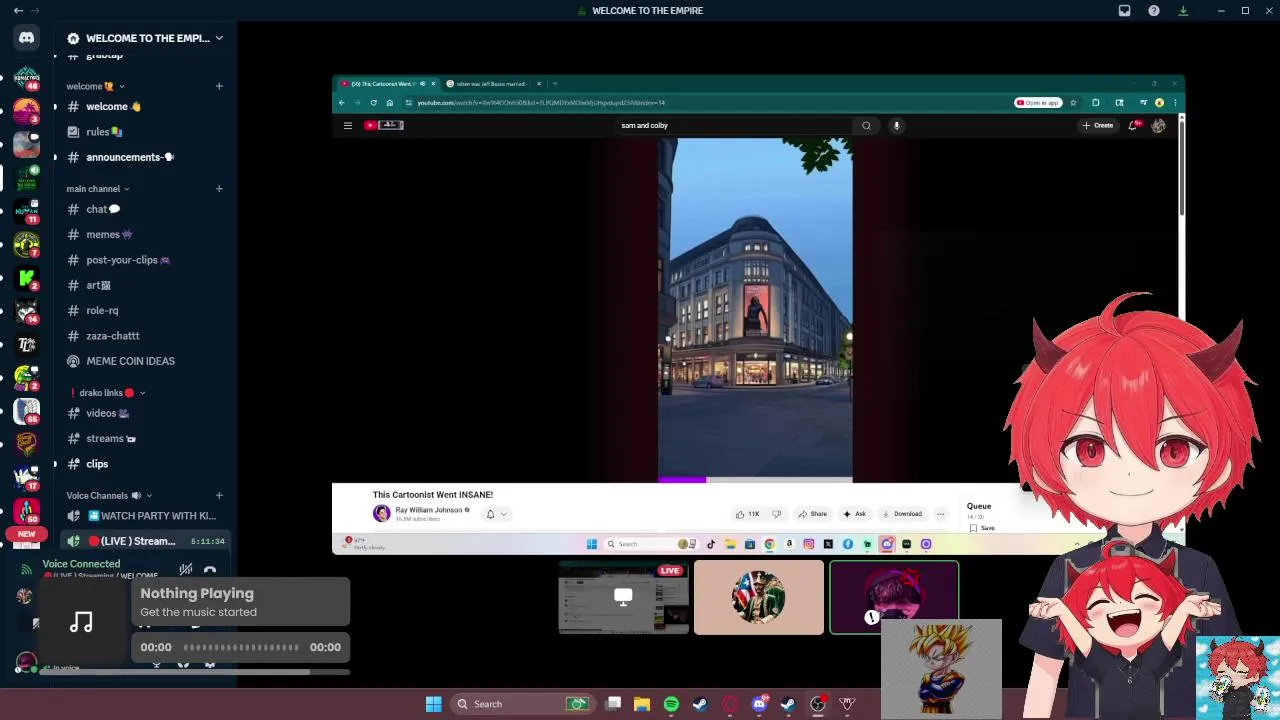Switch to Jeff Bezos Chrome tab
This screenshot has width=1280, height=720.
click(493, 83)
